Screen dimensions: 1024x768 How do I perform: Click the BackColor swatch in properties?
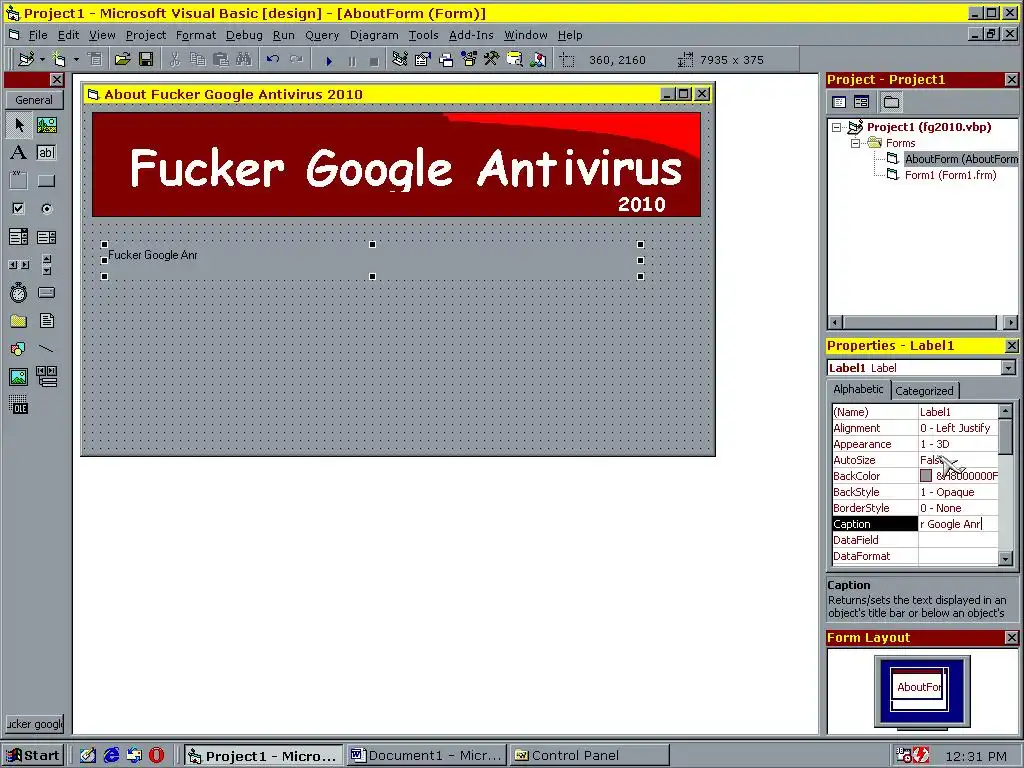tap(925, 475)
